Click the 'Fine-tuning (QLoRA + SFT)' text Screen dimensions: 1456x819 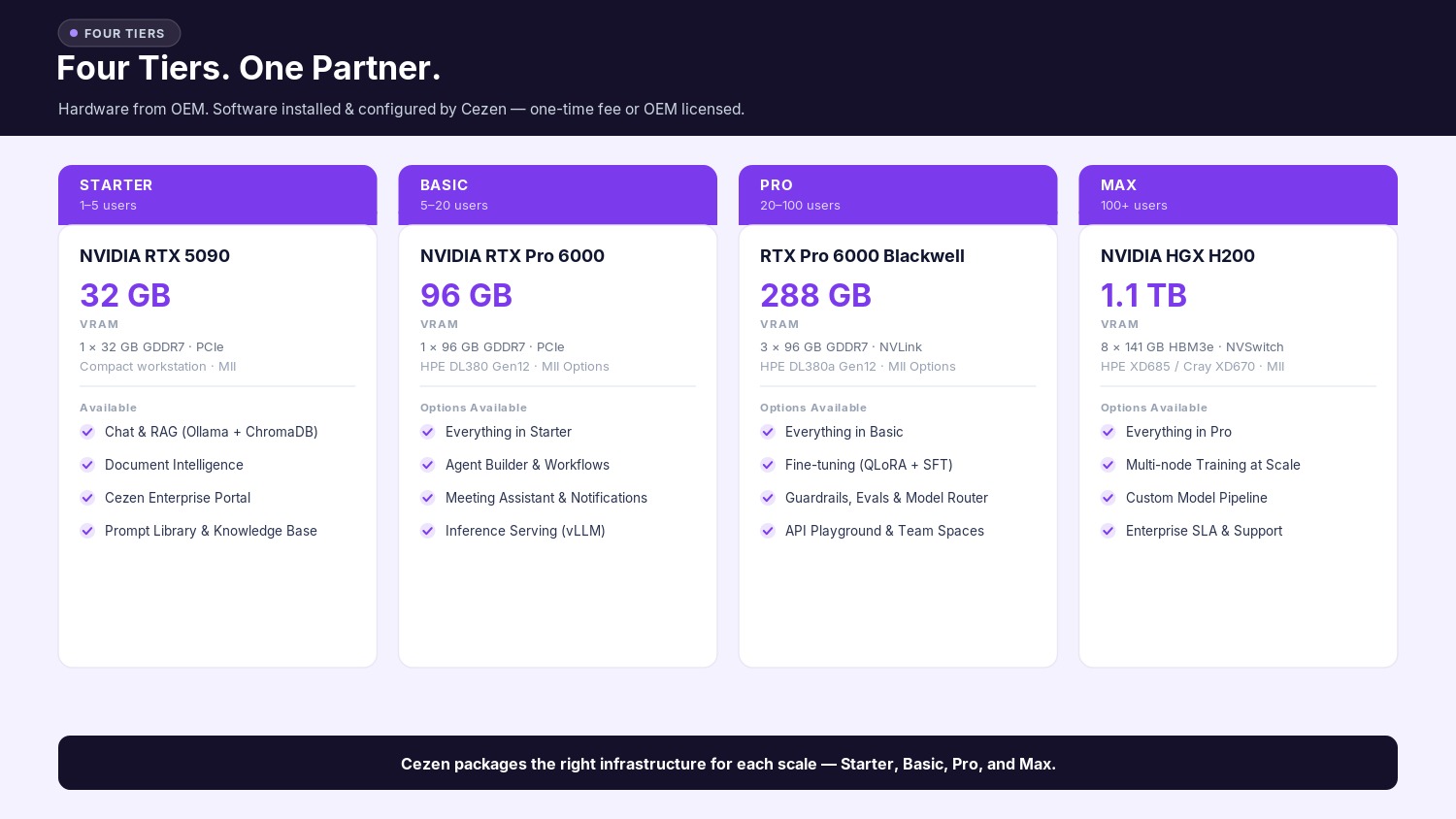pyautogui.click(x=869, y=465)
